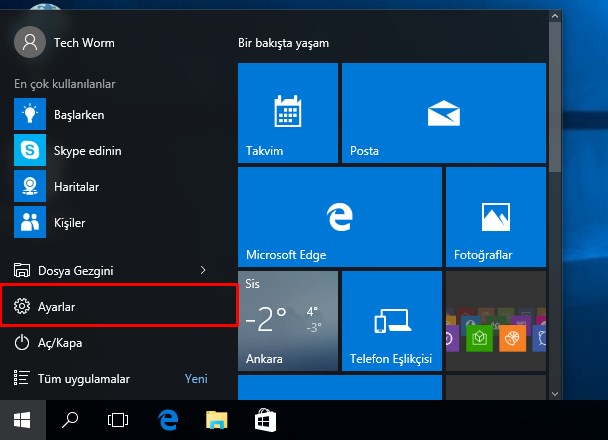Open the Ankara weather tile
The height and width of the screenshot is (440, 608).
(x=287, y=321)
